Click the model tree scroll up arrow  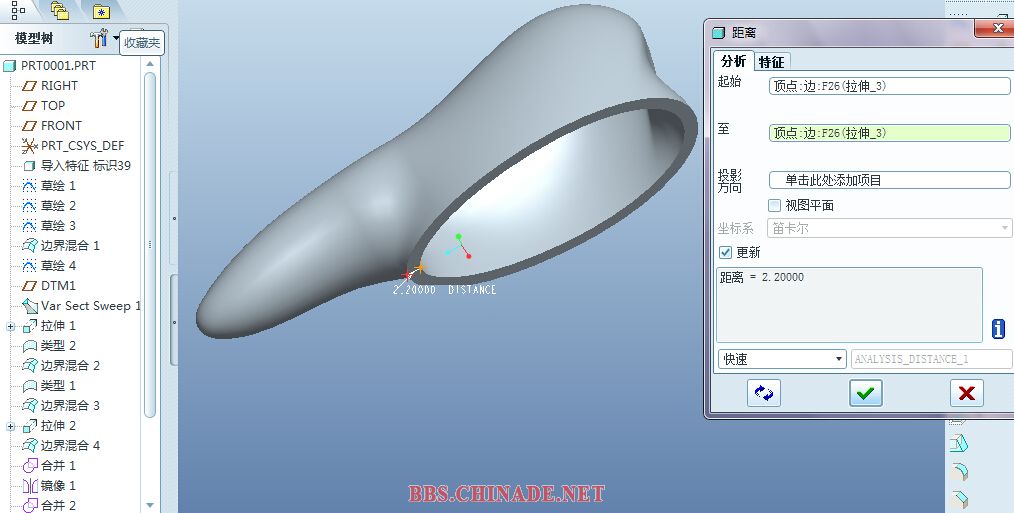coord(150,63)
